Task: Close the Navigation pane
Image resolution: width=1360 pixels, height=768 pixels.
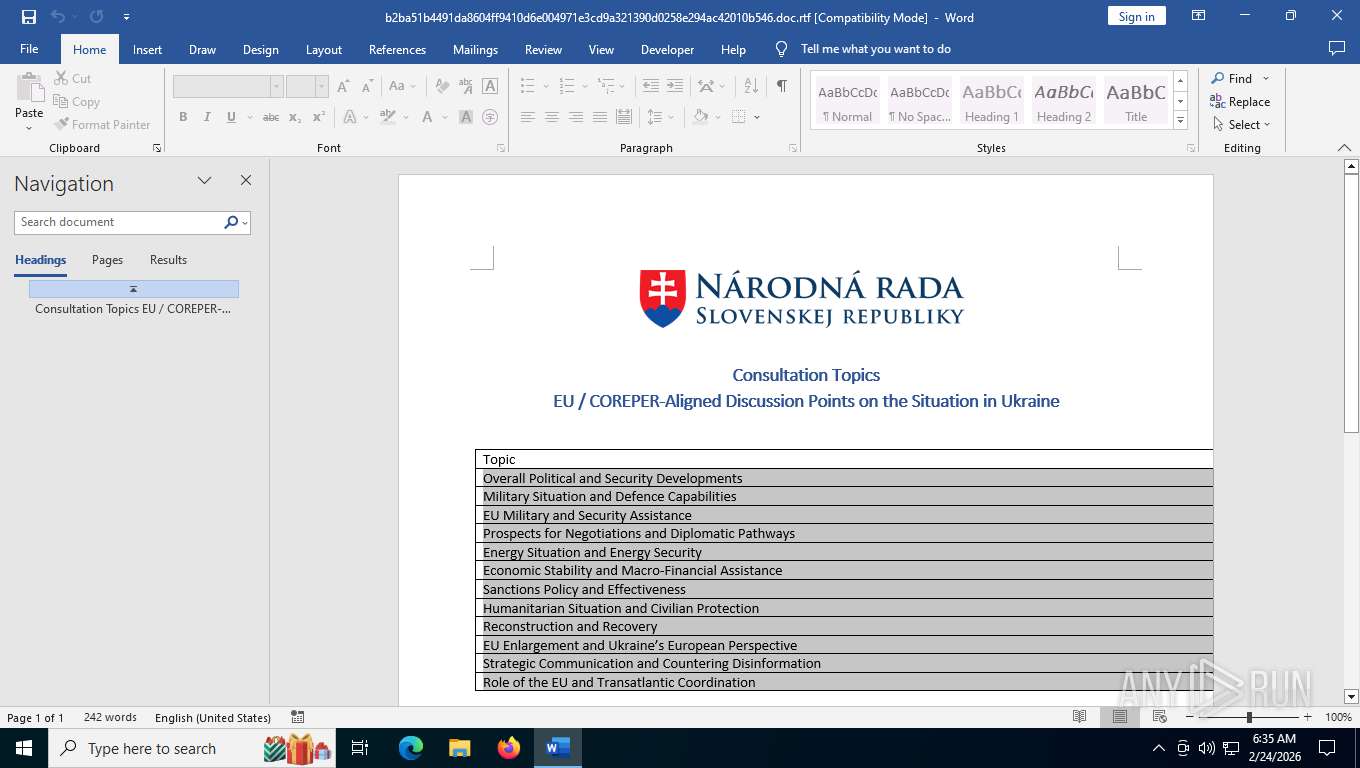Action: (246, 180)
